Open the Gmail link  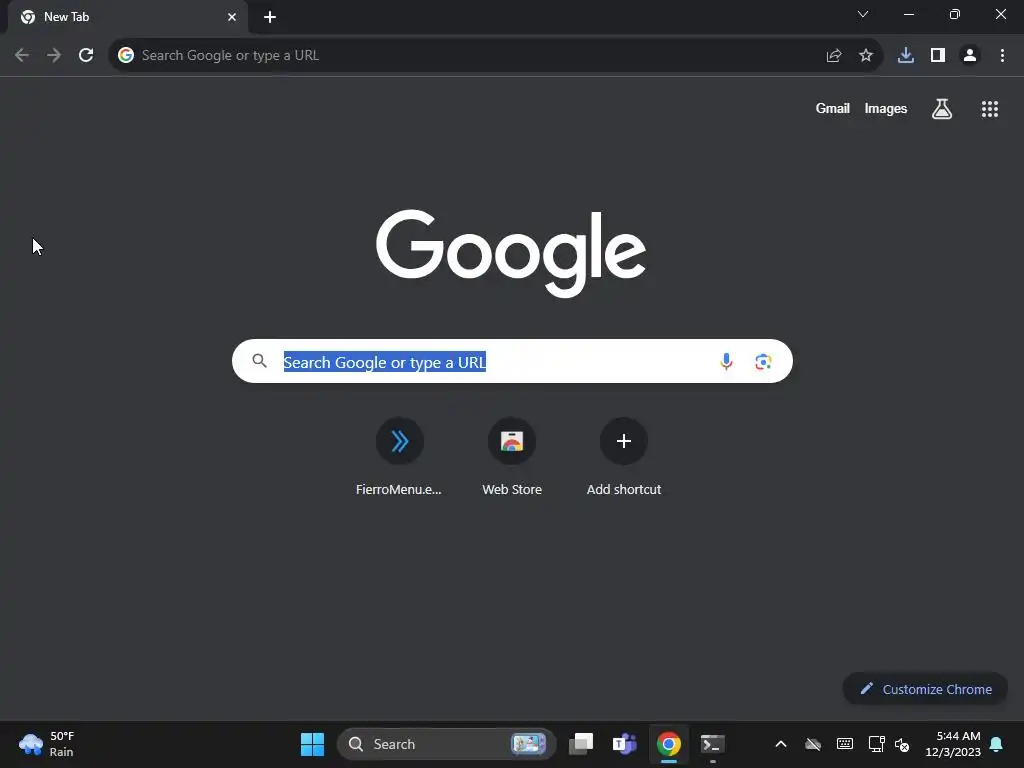833,108
